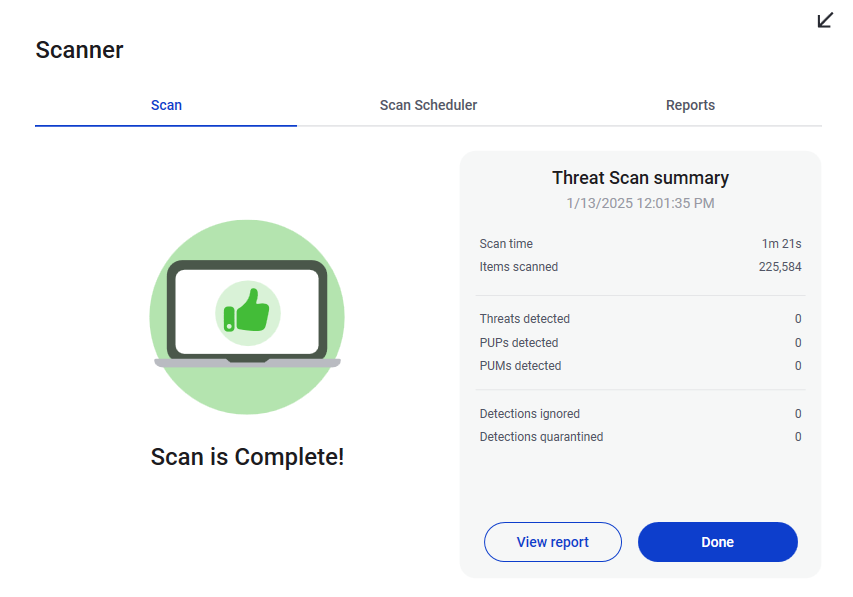The image size is (853, 597).
Task: Click the Threats detected row label
Action: pos(525,319)
